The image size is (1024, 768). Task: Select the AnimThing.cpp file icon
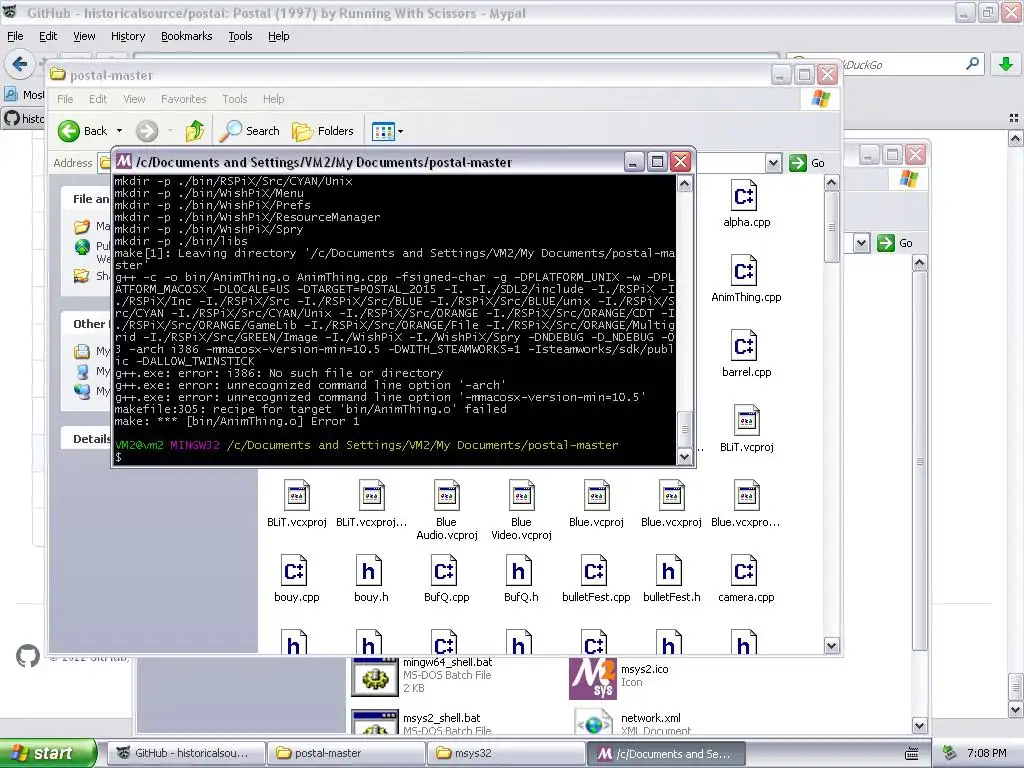[746, 271]
